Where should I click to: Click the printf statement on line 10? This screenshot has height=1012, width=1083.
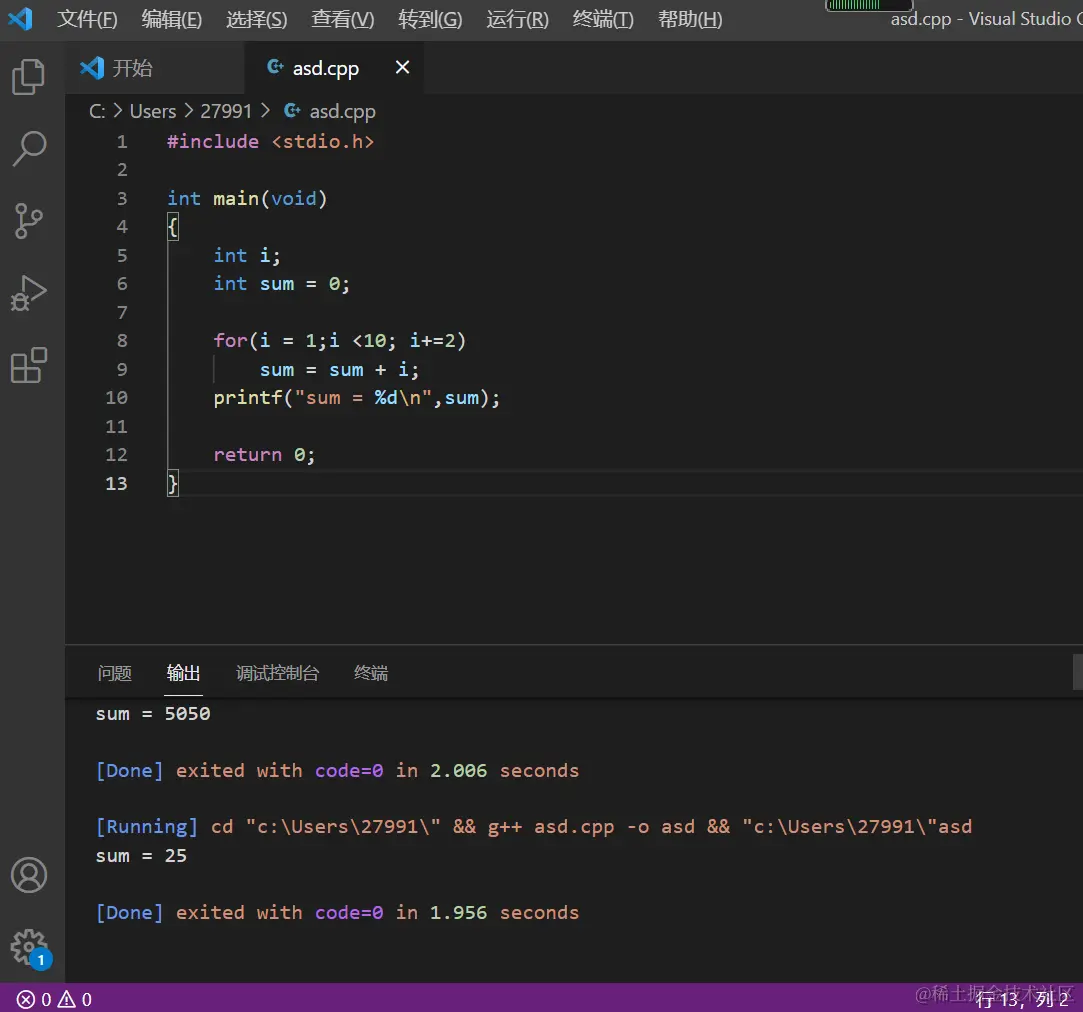(356, 398)
